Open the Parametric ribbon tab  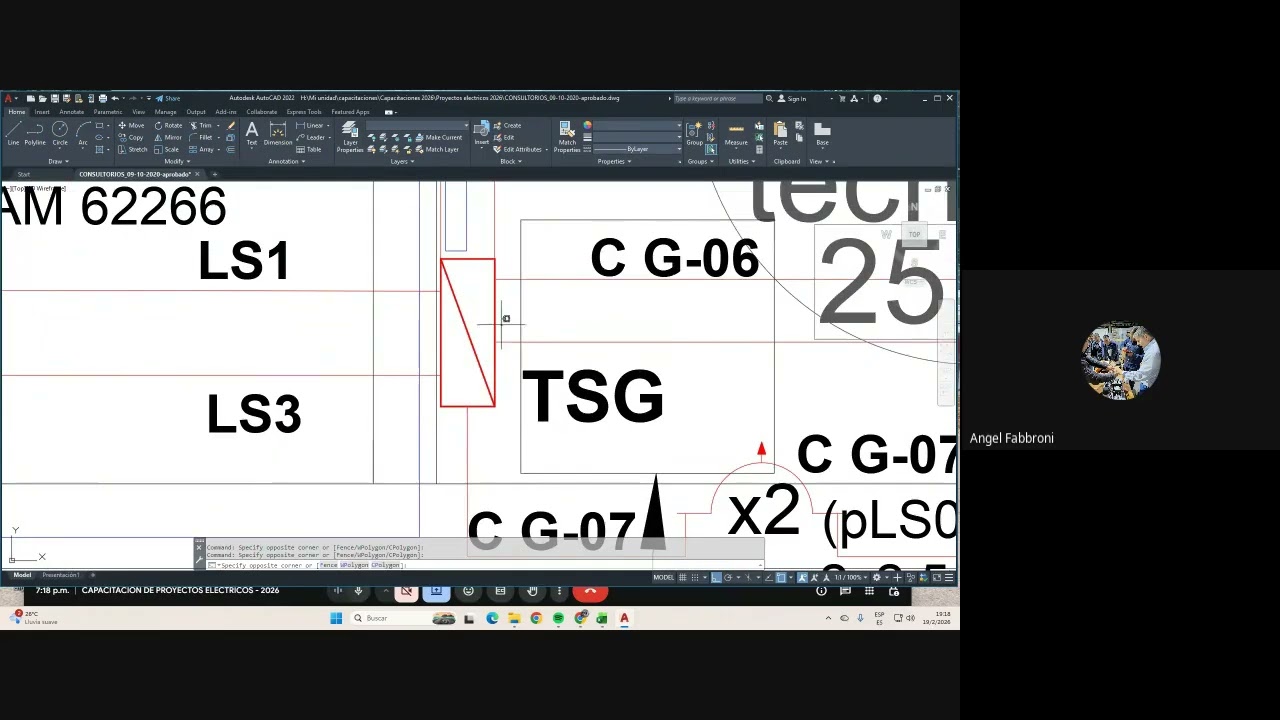(108, 112)
